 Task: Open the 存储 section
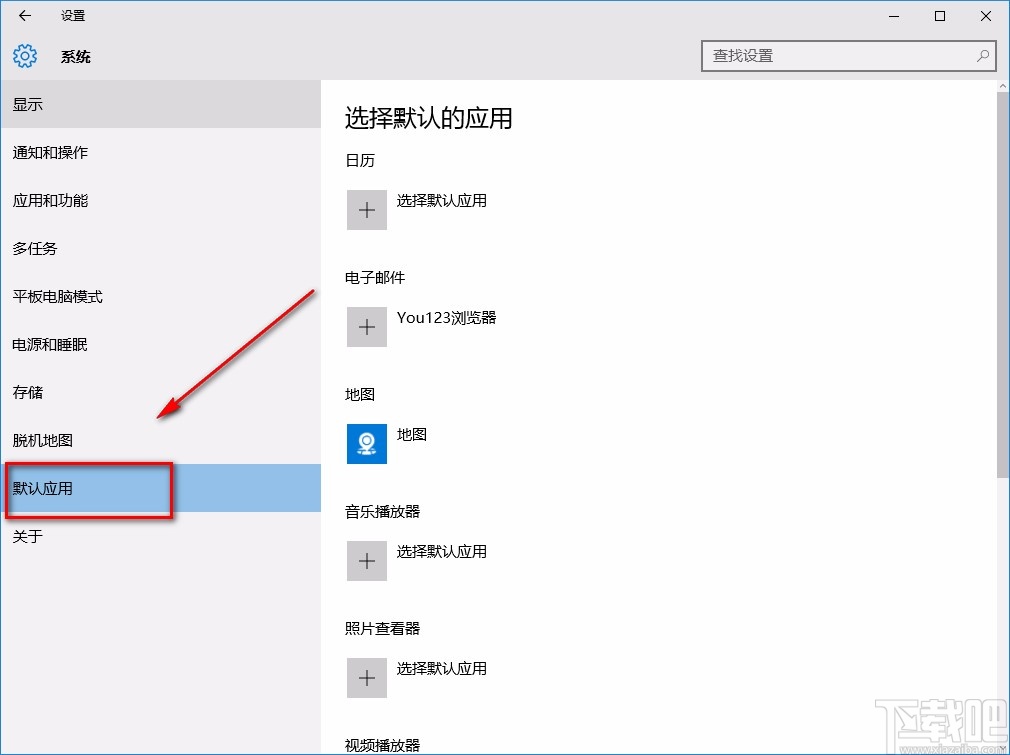[x=27, y=392]
